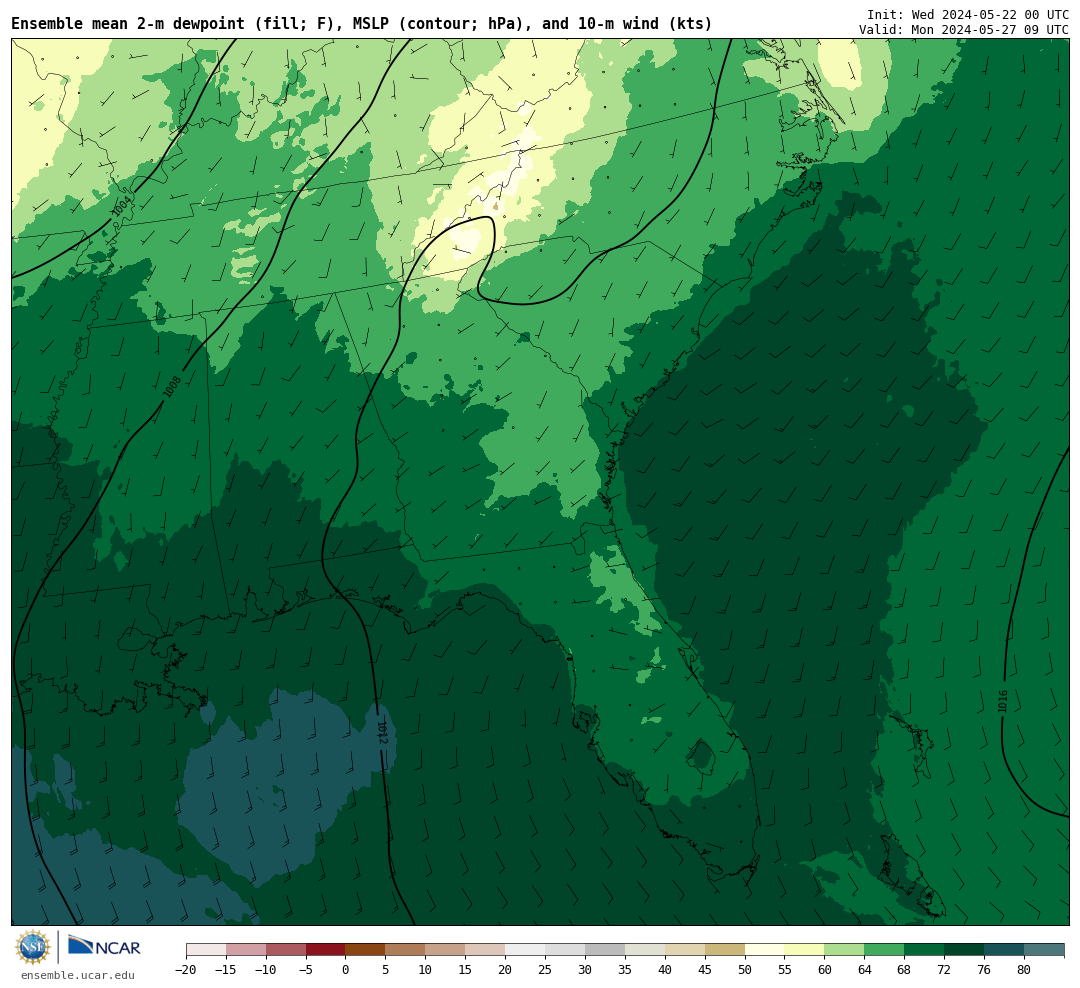The height and width of the screenshot is (988, 1080).
Task: Click the 76 to 80 legend swatch
Action: click(1004, 950)
